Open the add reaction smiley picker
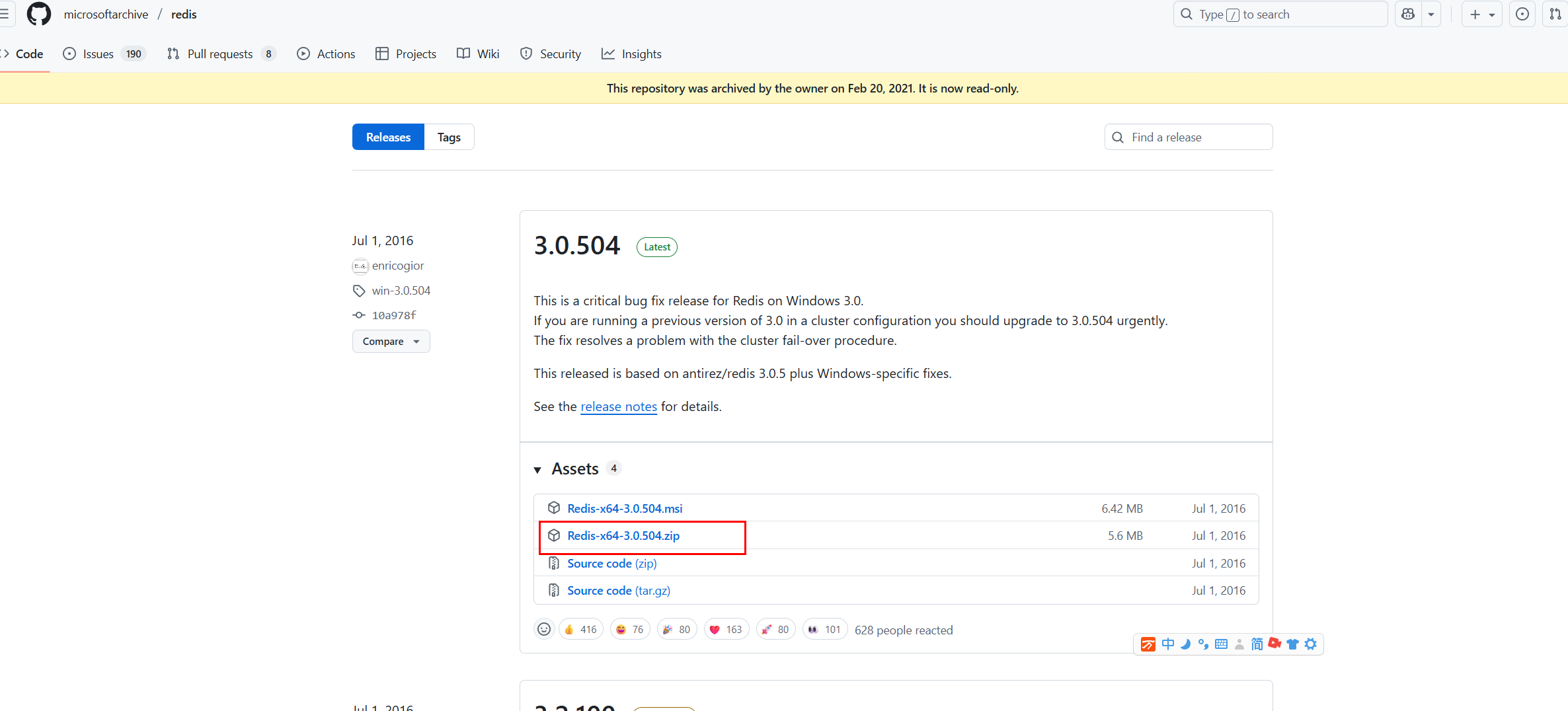Screen dimensions: 1568x711 point(544,629)
